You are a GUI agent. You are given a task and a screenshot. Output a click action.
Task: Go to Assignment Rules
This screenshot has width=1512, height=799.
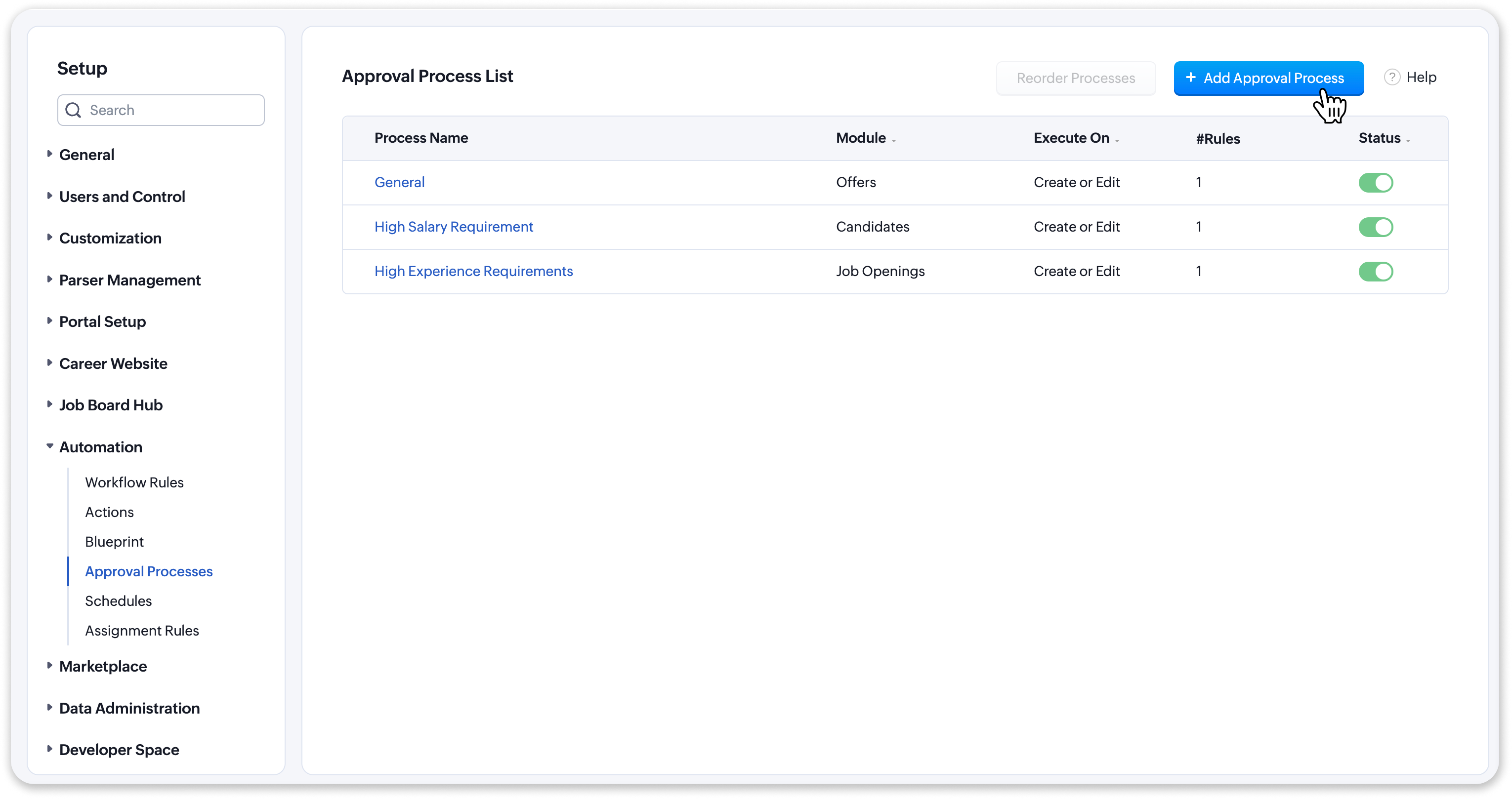[142, 631]
